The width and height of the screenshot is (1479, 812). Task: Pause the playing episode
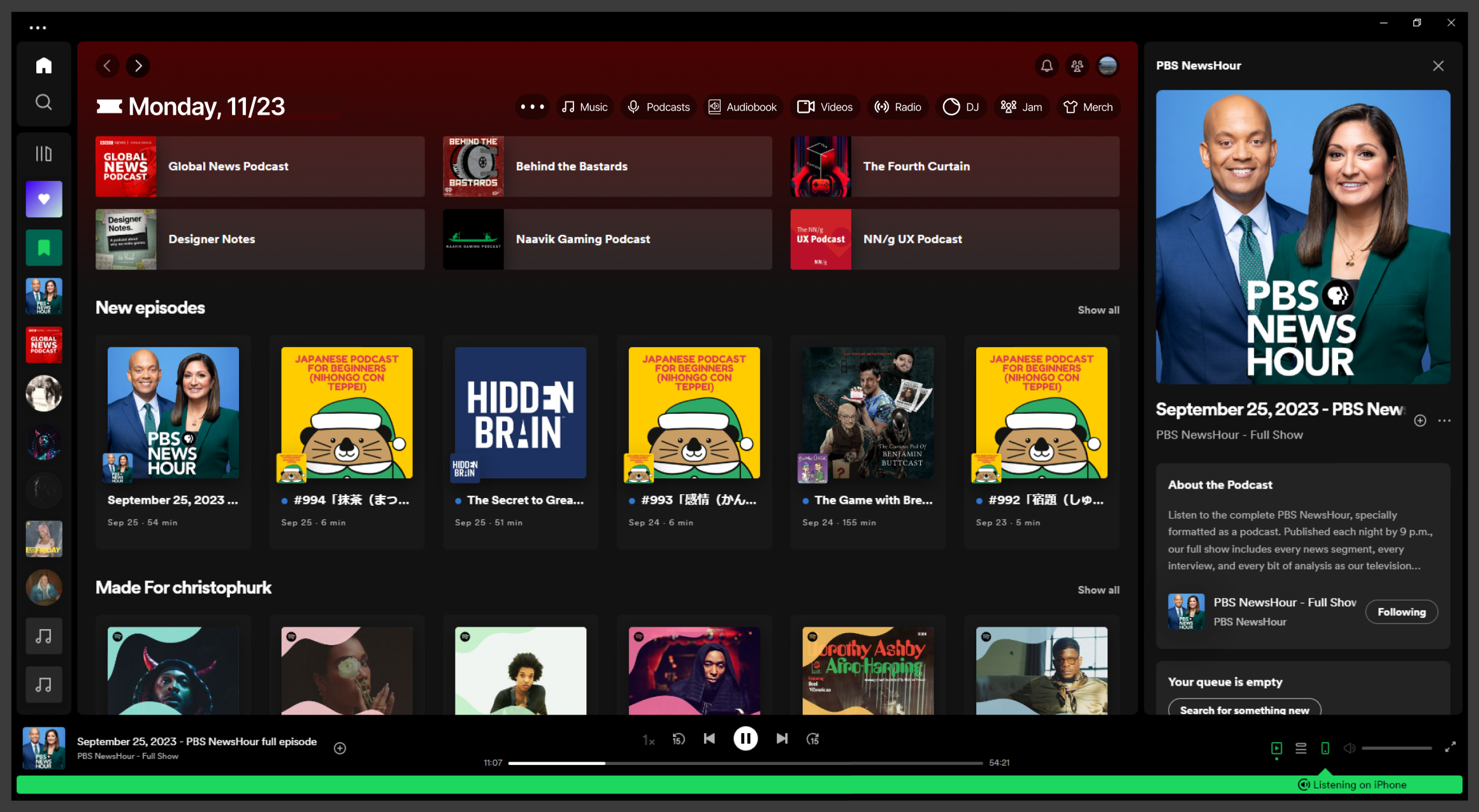point(745,739)
